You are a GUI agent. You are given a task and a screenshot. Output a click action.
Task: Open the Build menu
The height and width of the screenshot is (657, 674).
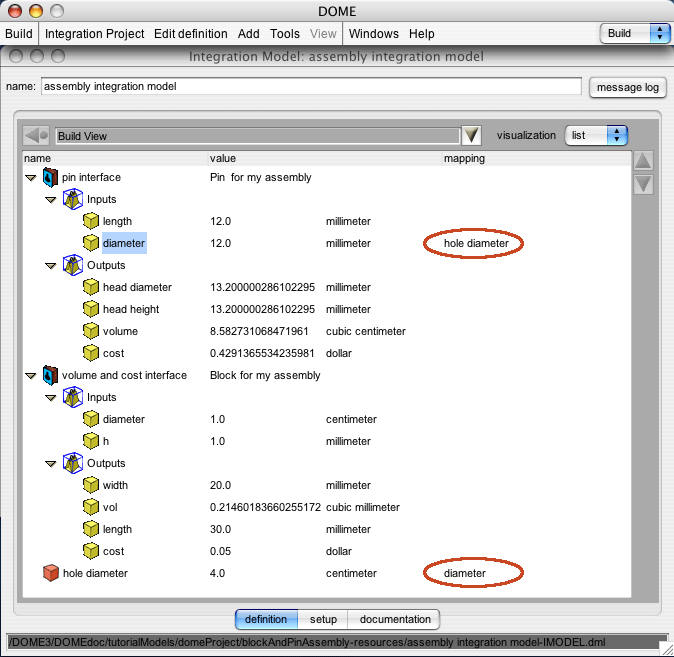(18, 34)
